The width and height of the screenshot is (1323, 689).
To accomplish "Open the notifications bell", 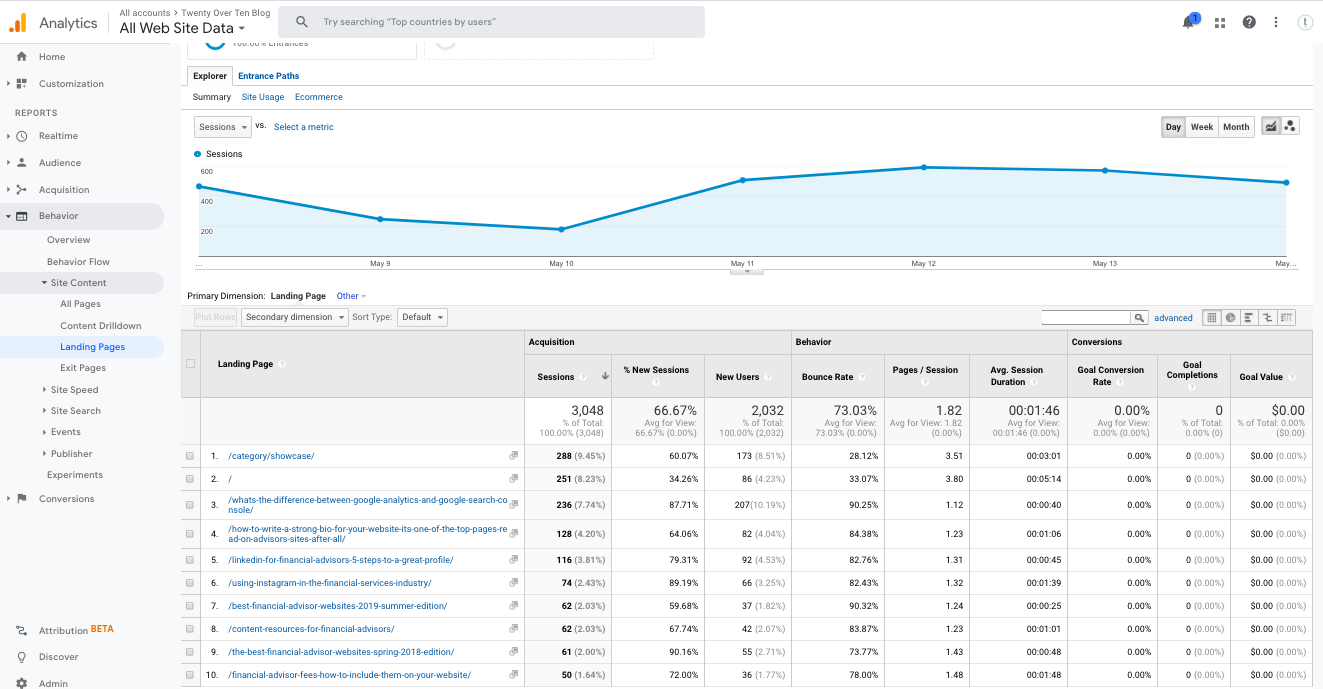I will point(1188,21).
